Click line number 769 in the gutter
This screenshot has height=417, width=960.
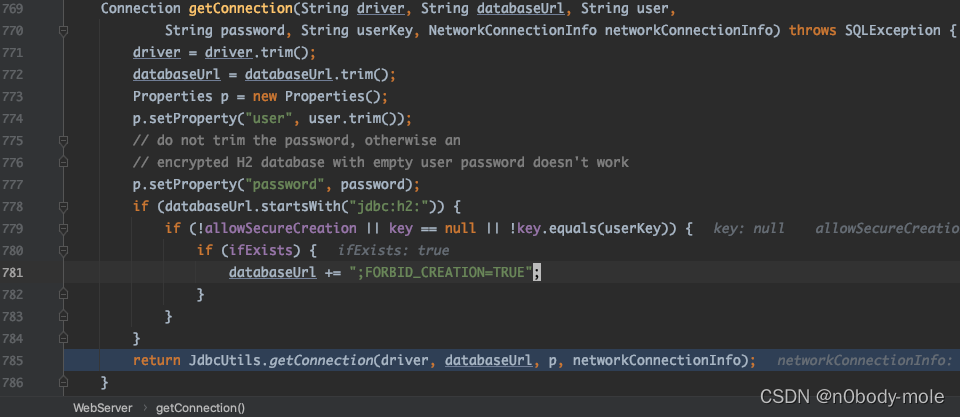(x=12, y=9)
